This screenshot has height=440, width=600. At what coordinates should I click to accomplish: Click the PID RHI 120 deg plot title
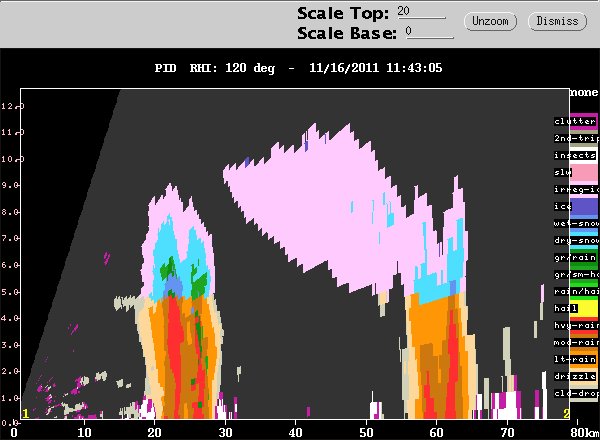(215, 68)
